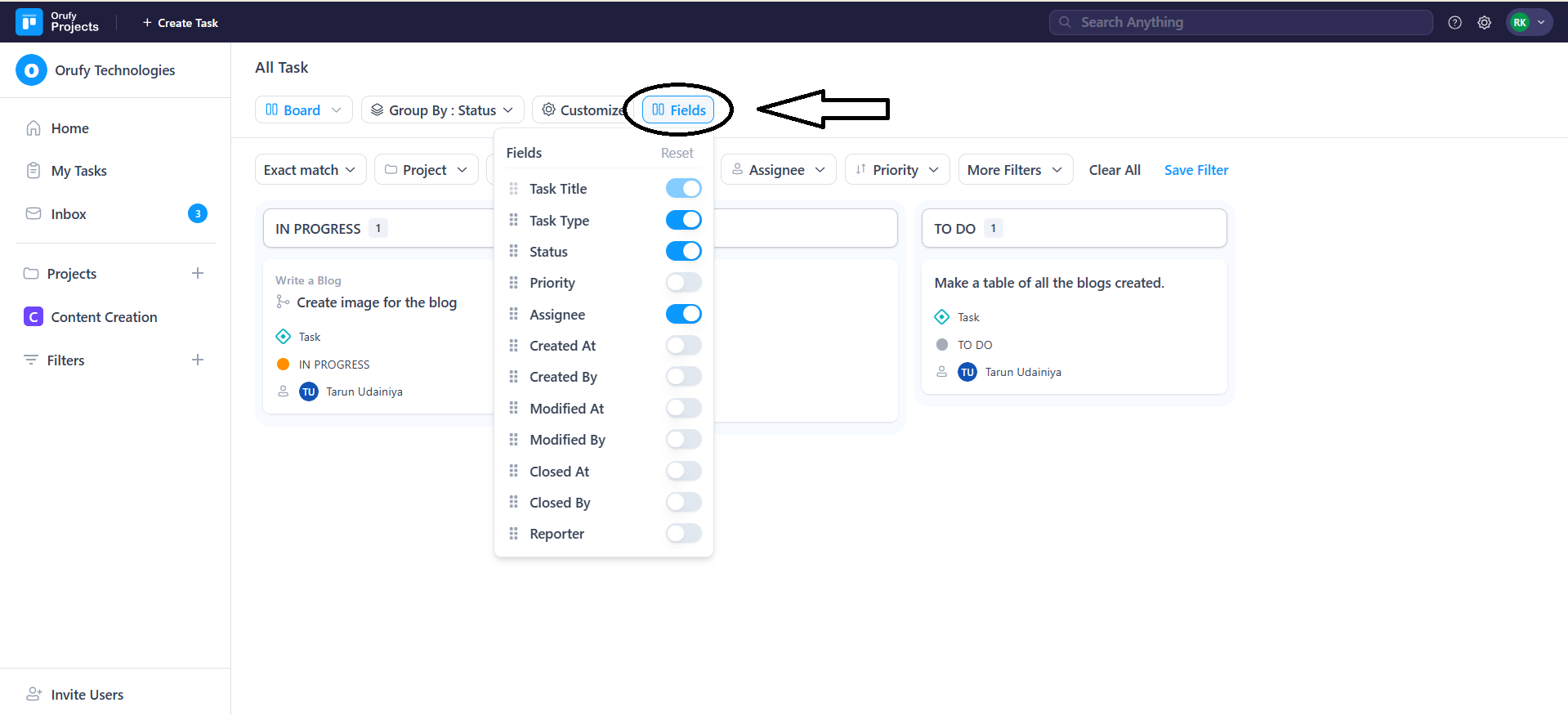Add a new project with plus icon
Screen dimensions: 1568x716
tap(198, 273)
